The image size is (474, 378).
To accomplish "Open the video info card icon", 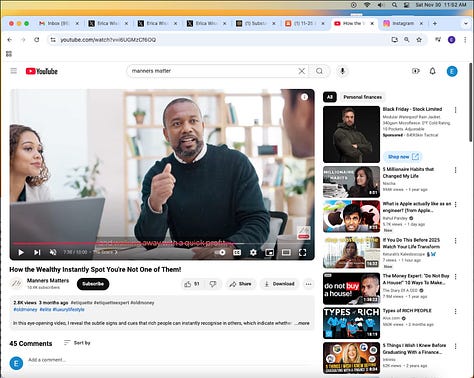I will 304,97.
